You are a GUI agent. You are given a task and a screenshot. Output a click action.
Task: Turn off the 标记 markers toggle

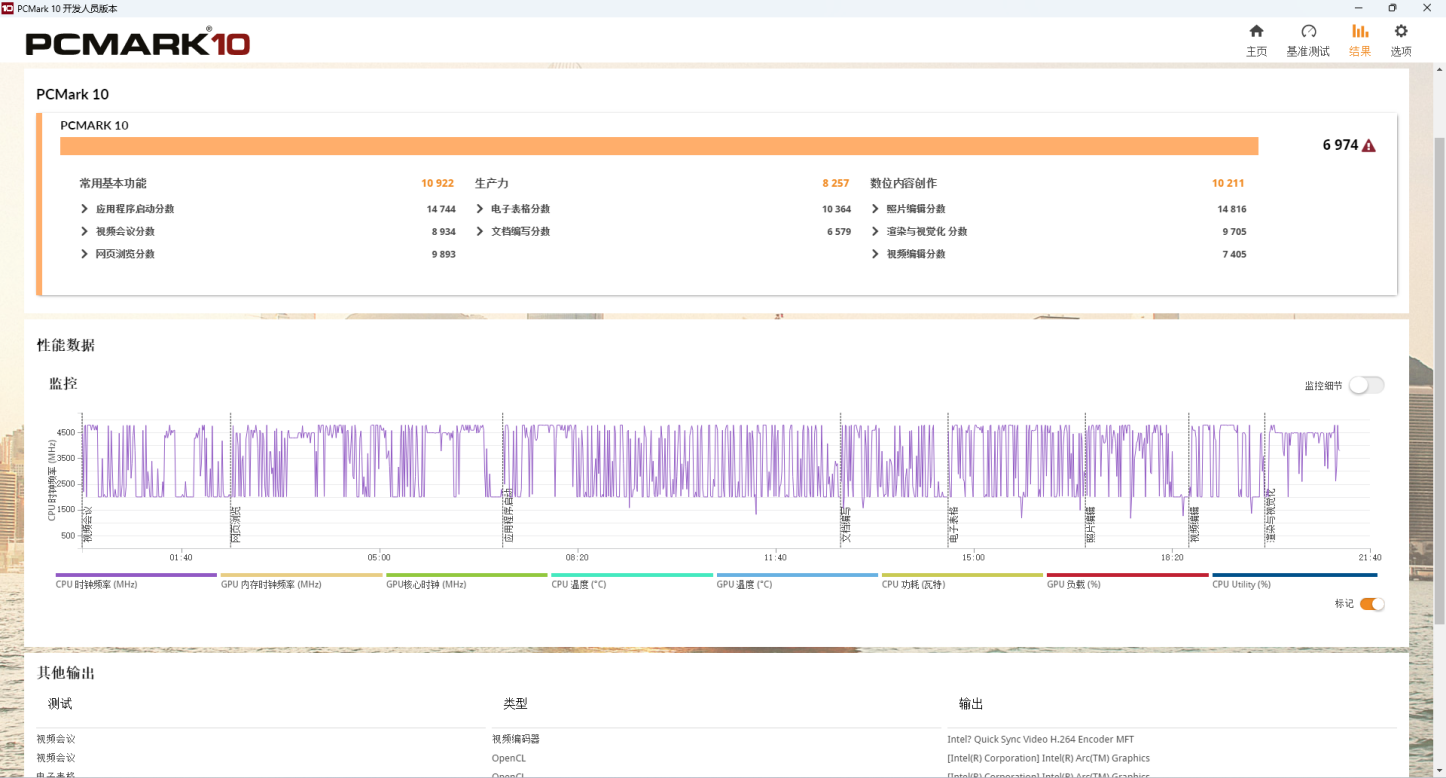tap(1372, 604)
